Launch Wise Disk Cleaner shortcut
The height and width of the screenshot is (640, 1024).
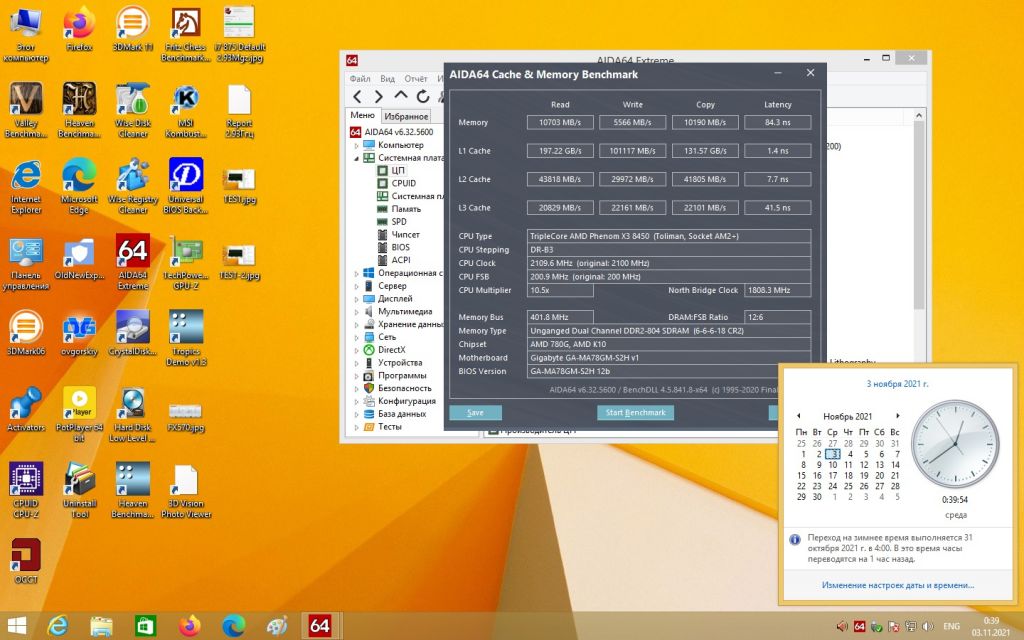(x=133, y=110)
